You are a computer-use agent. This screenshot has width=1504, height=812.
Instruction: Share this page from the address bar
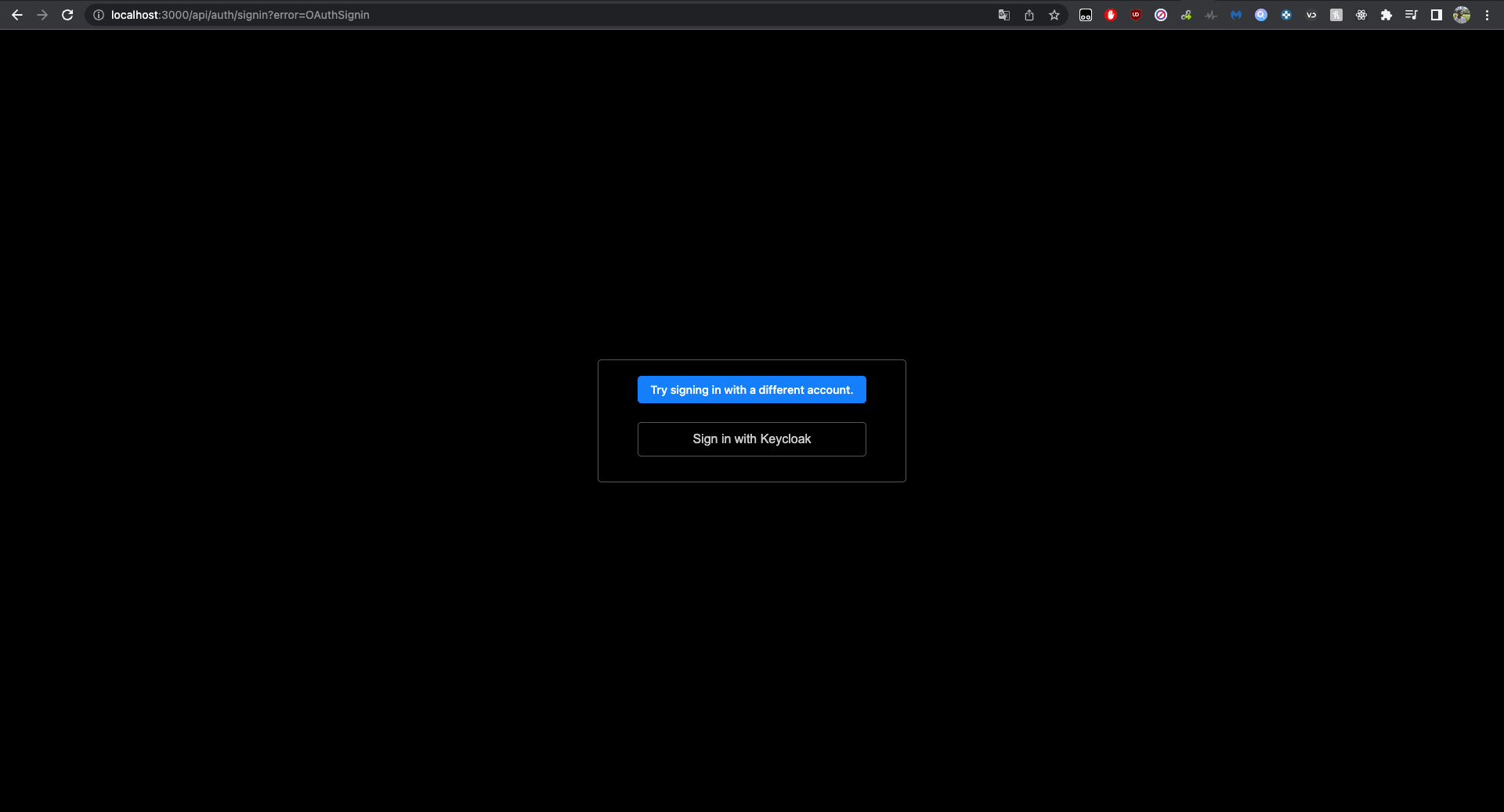click(x=1029, y=15)
